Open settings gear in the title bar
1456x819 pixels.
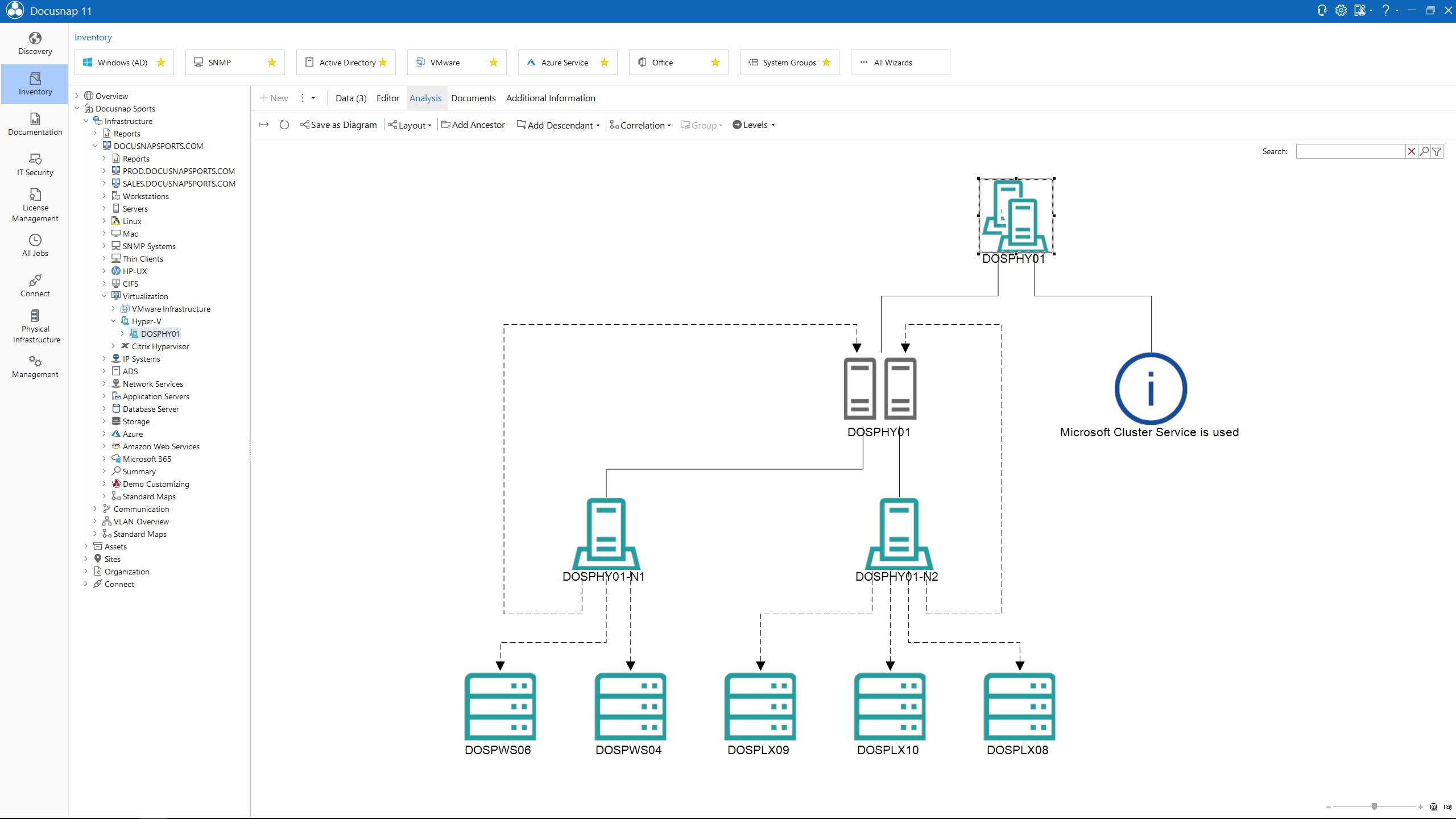[1341, 10]
